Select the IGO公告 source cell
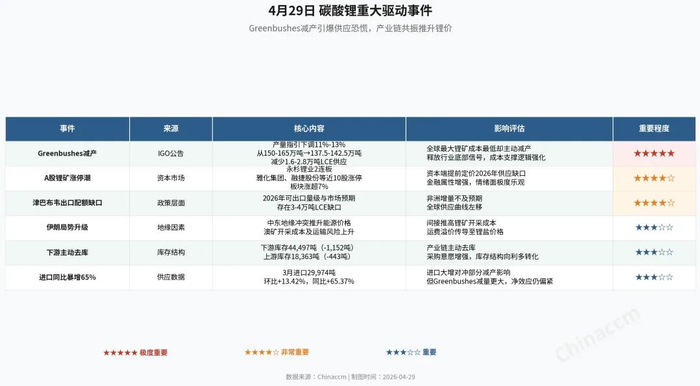700x386 pixels. (171, 154)
